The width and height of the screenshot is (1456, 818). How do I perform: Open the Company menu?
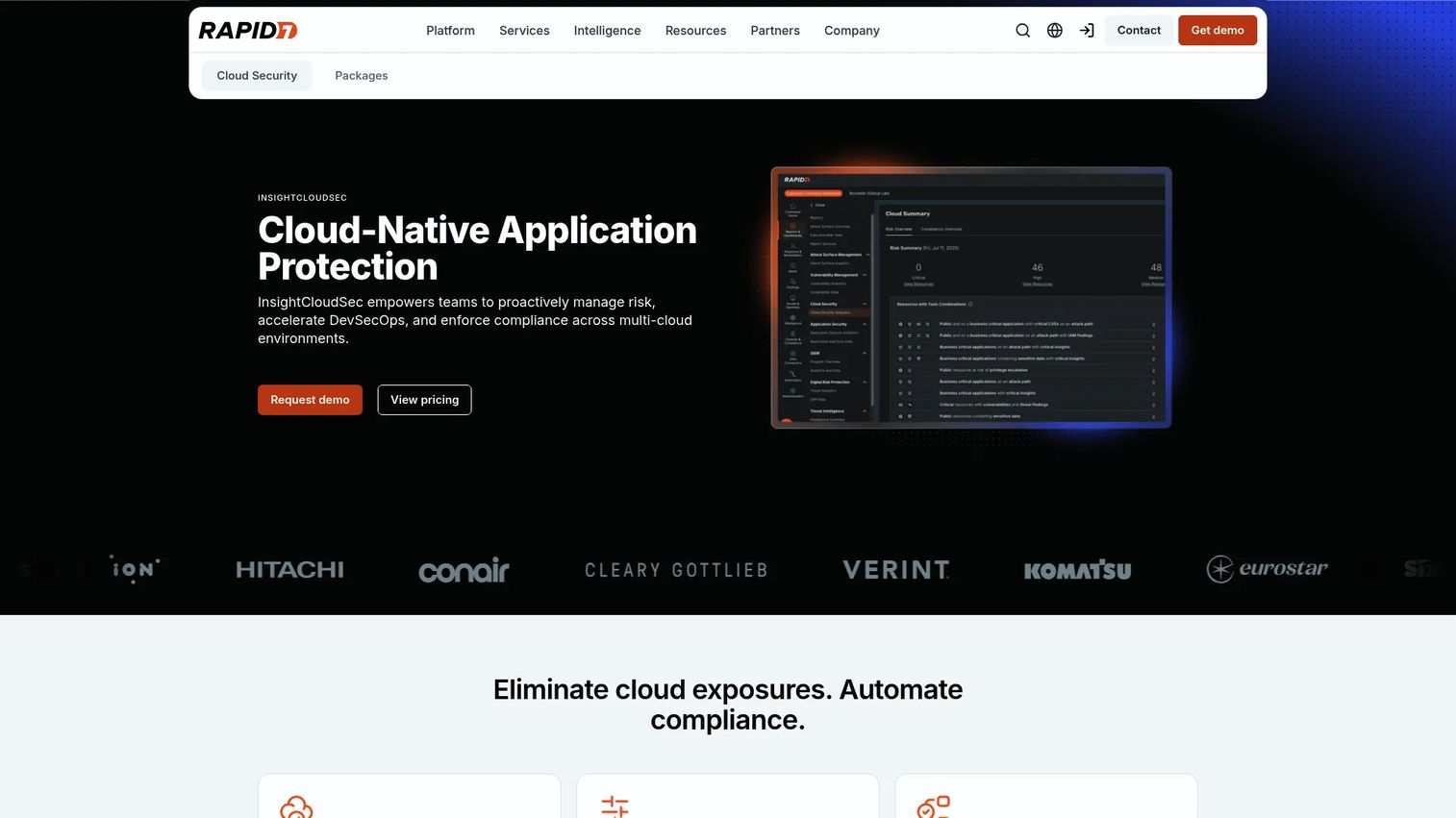coord(852,30)
